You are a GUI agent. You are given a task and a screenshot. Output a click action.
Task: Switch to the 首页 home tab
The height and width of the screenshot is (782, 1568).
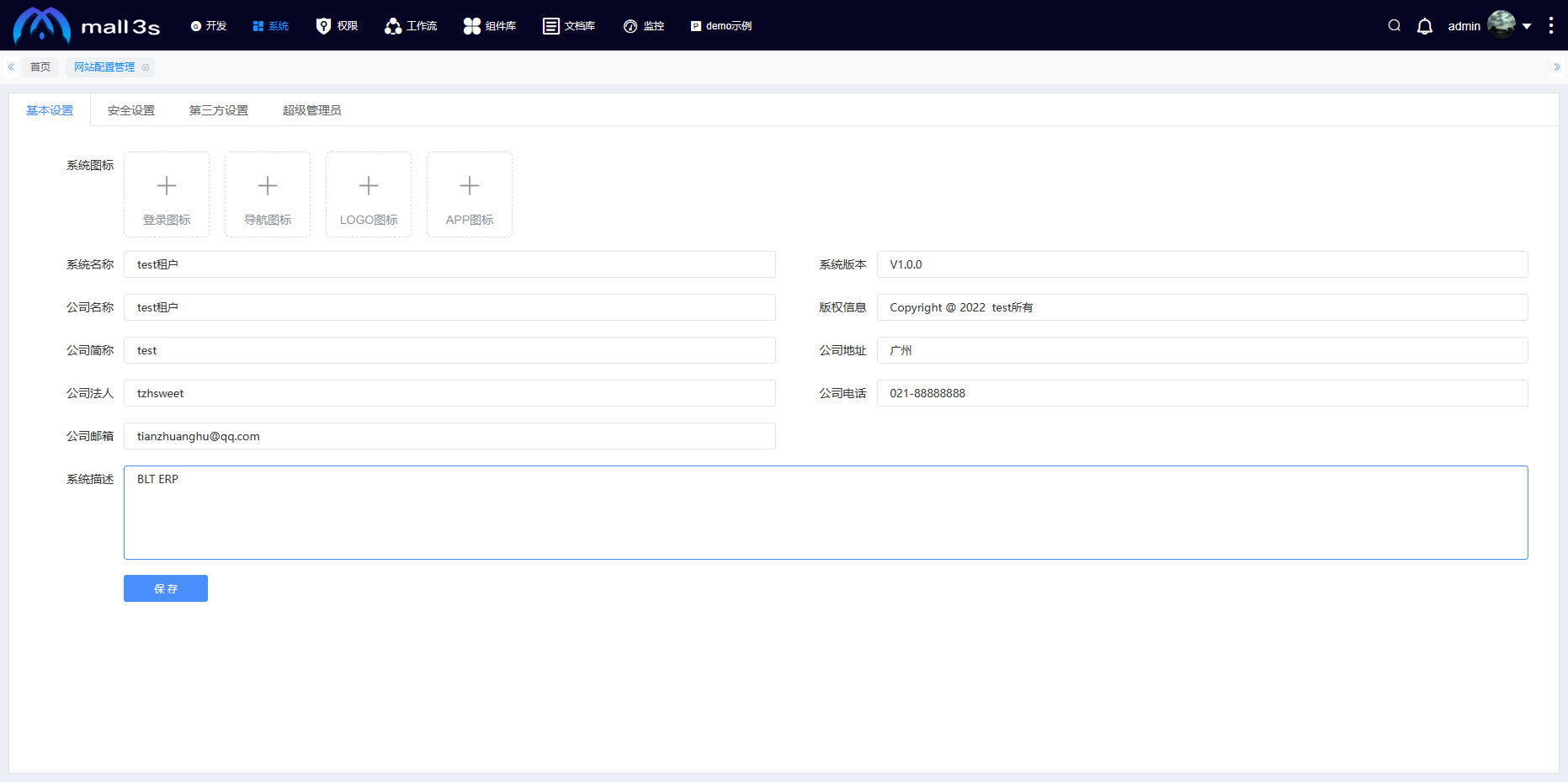coord(40,67)
